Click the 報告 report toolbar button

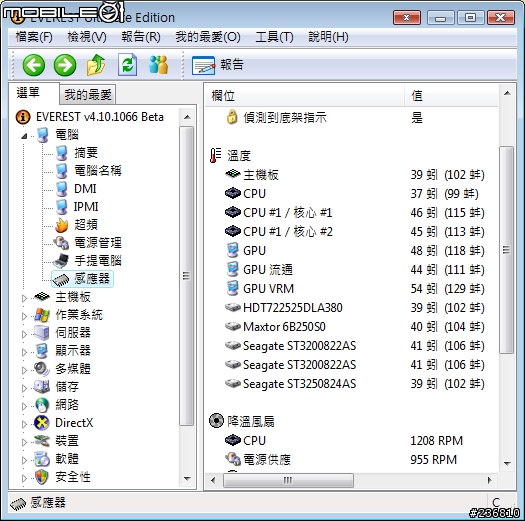coord(218,65)
